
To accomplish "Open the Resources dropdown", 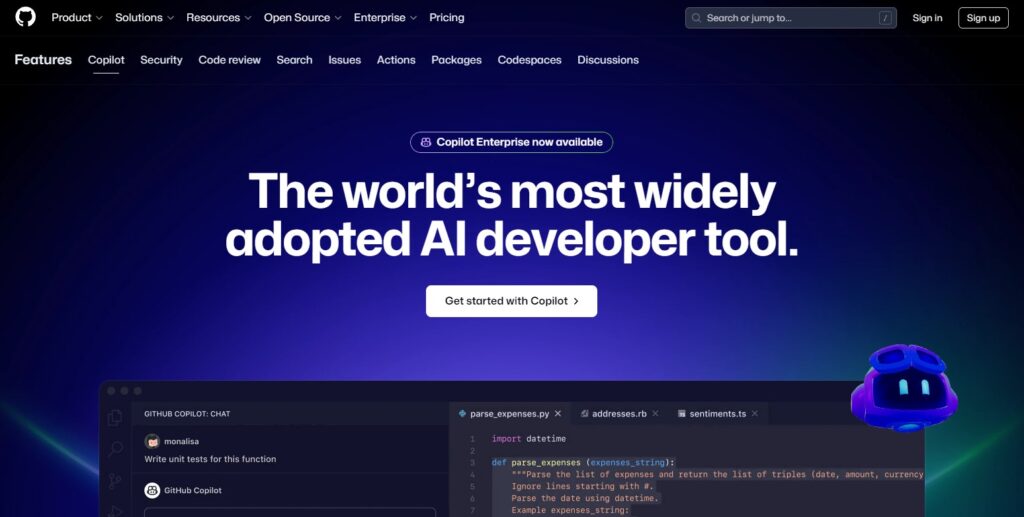I will [x=219, y=18].
